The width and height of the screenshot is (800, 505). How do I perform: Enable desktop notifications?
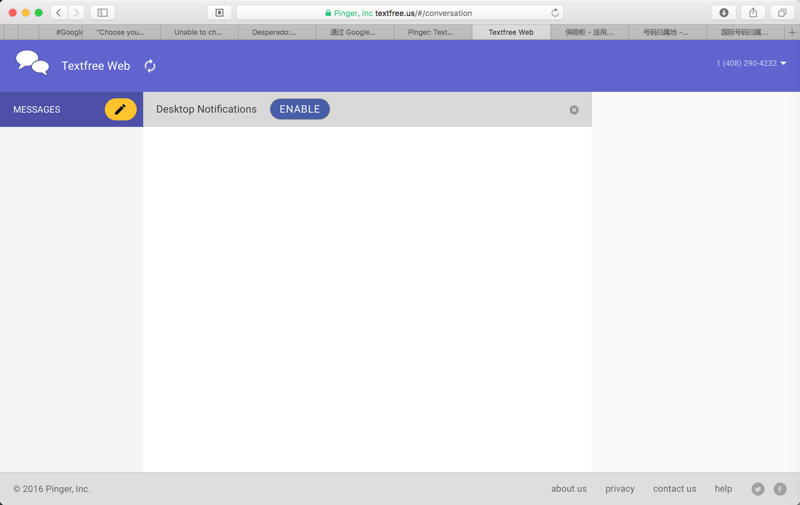[x=299, y=109]
